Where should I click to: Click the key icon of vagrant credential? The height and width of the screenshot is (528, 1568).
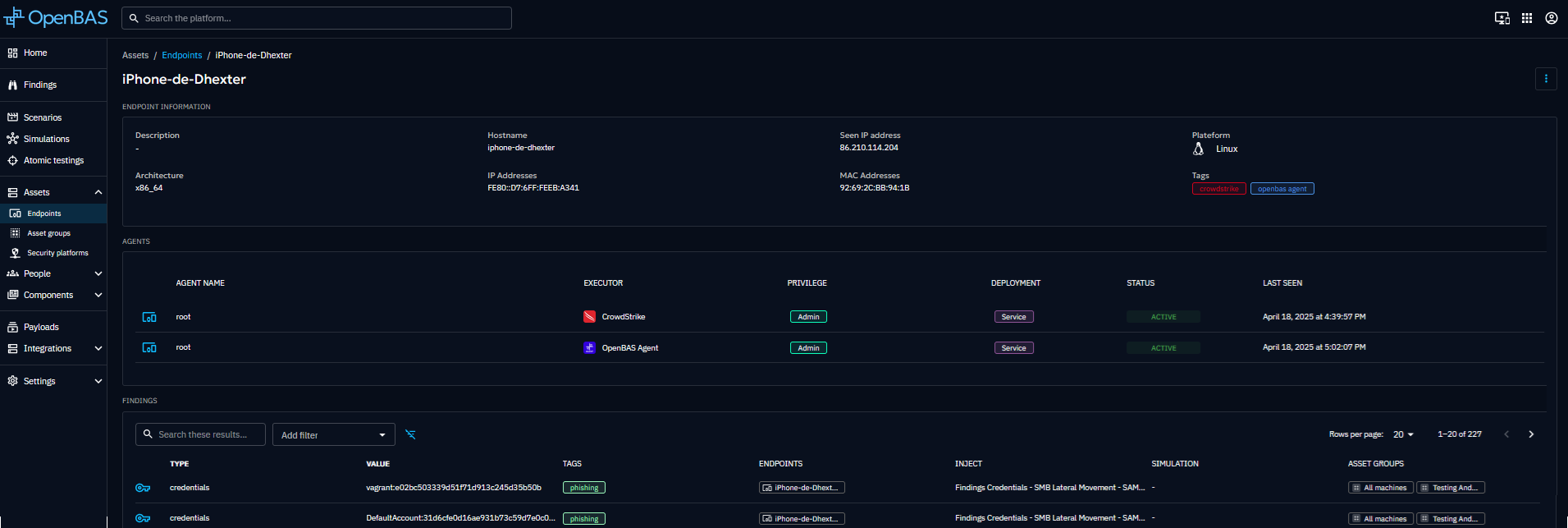[x=143, y=488]
